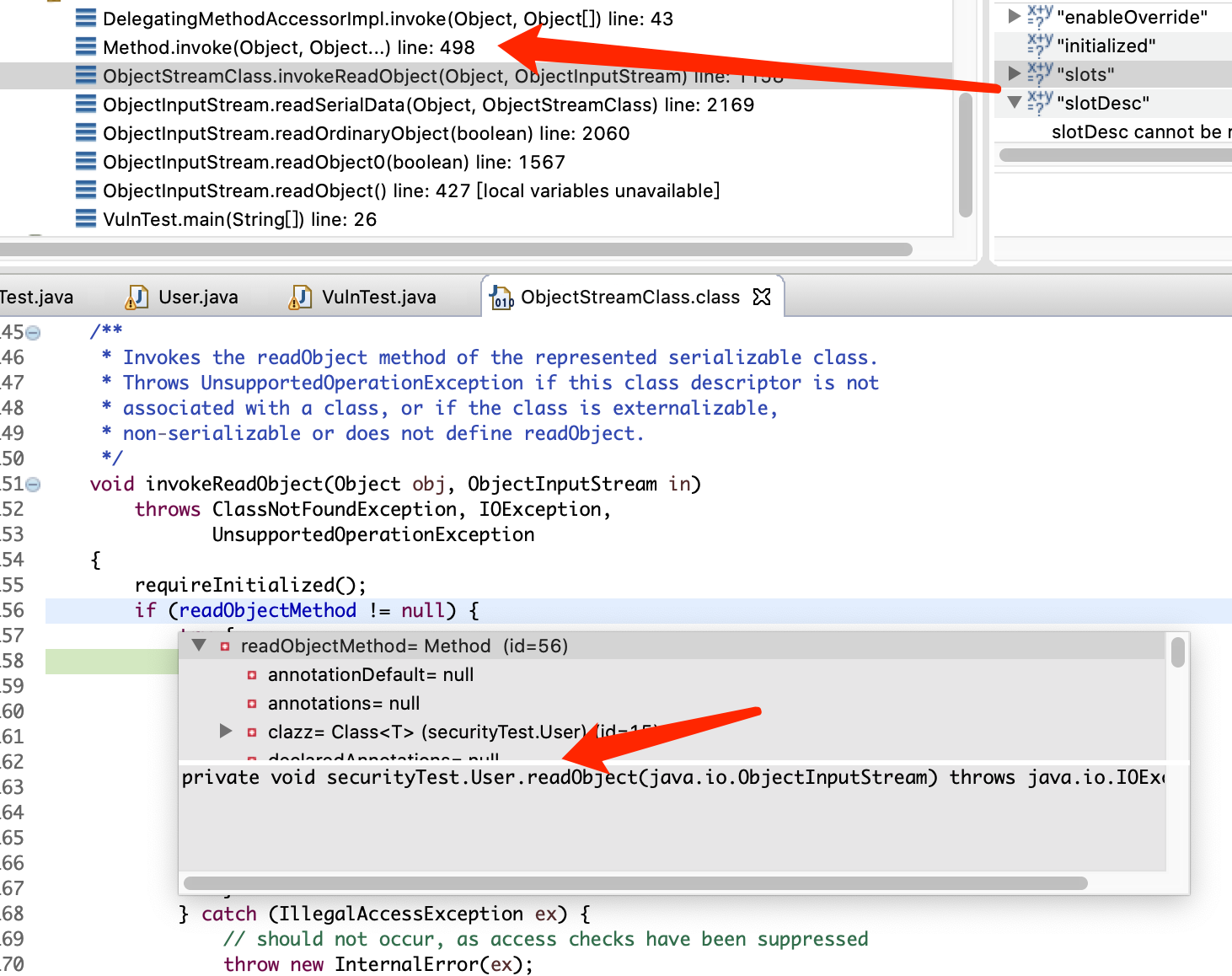Select clazz= Class<T> row in hover popup
Screen dimensions: 1232x976
coord(463,732)
